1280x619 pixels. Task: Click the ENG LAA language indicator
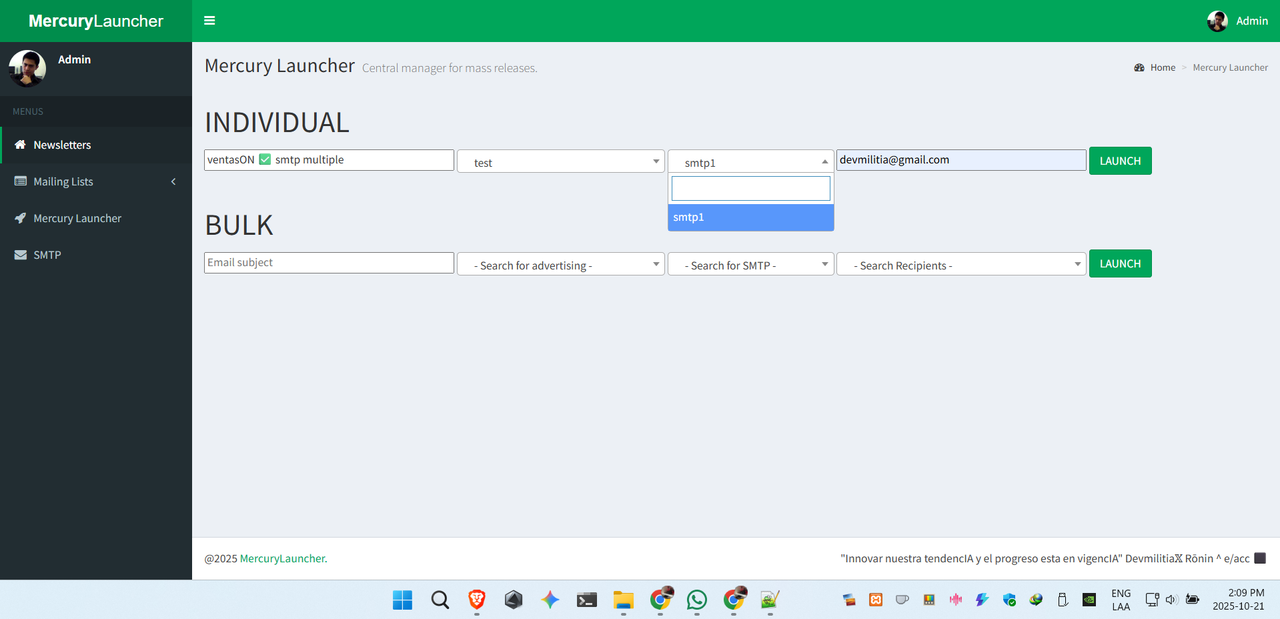[1121, 600]
